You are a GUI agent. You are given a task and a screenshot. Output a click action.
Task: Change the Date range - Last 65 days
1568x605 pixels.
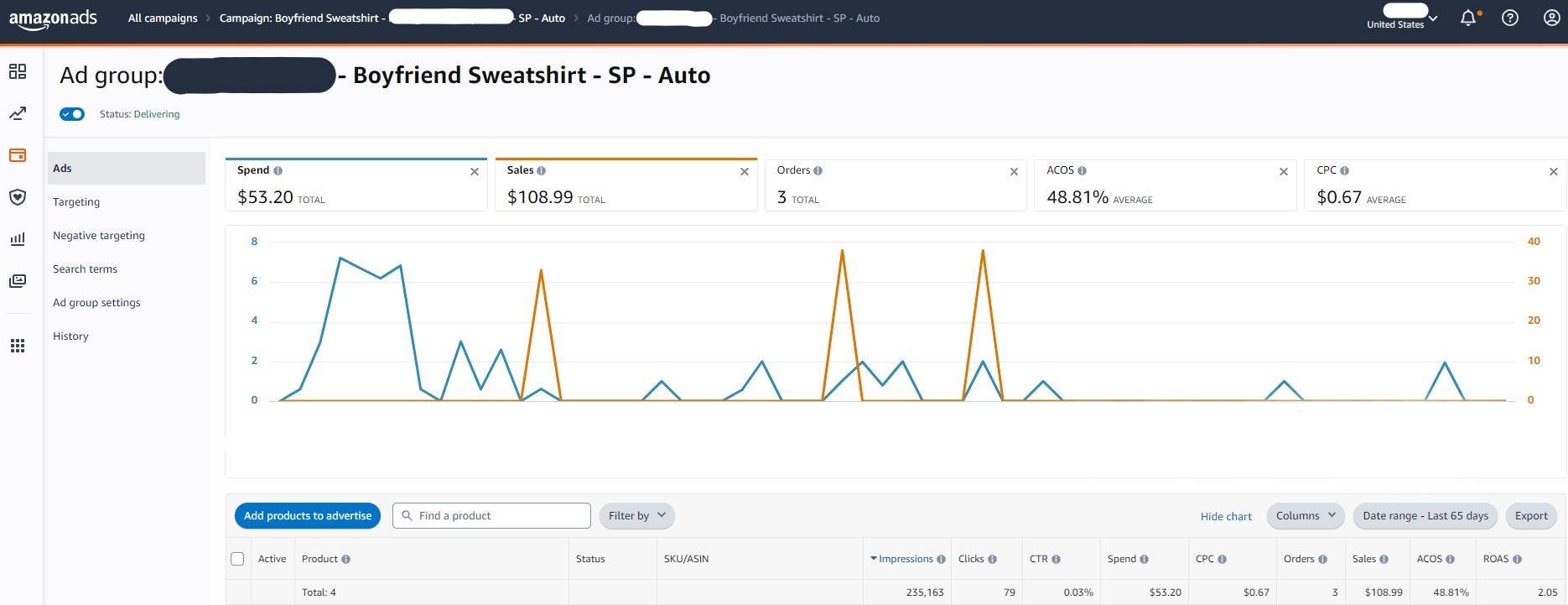1425,516
